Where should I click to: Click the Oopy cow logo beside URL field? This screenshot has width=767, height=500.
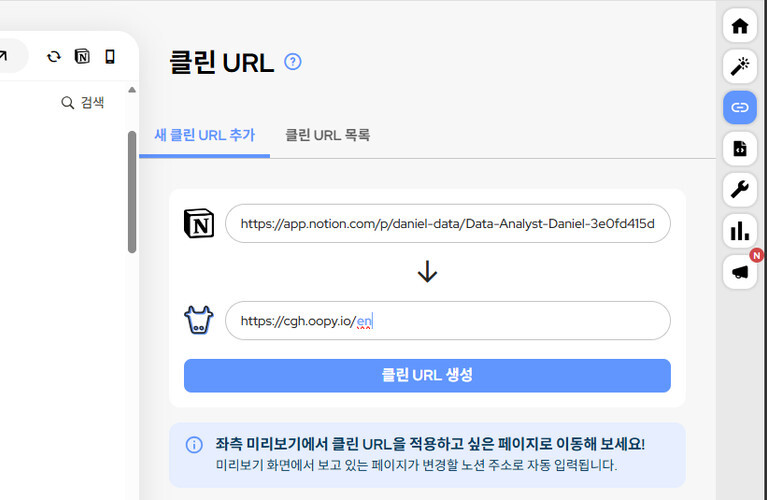199,320
